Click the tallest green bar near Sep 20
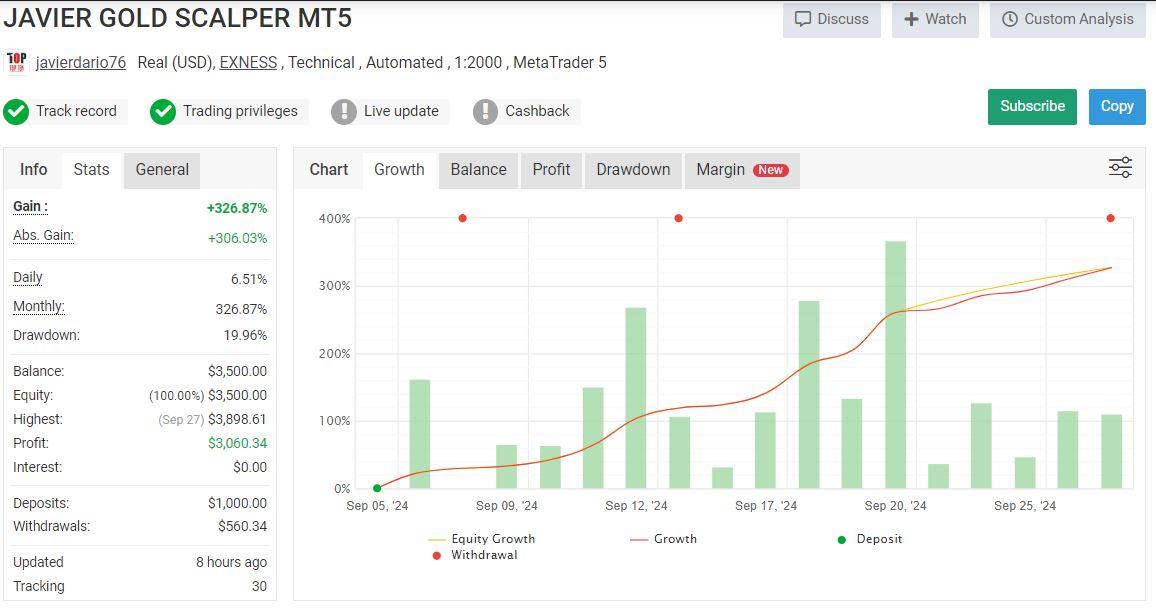This screenshot has height=614, width=1156. [895, 365]
